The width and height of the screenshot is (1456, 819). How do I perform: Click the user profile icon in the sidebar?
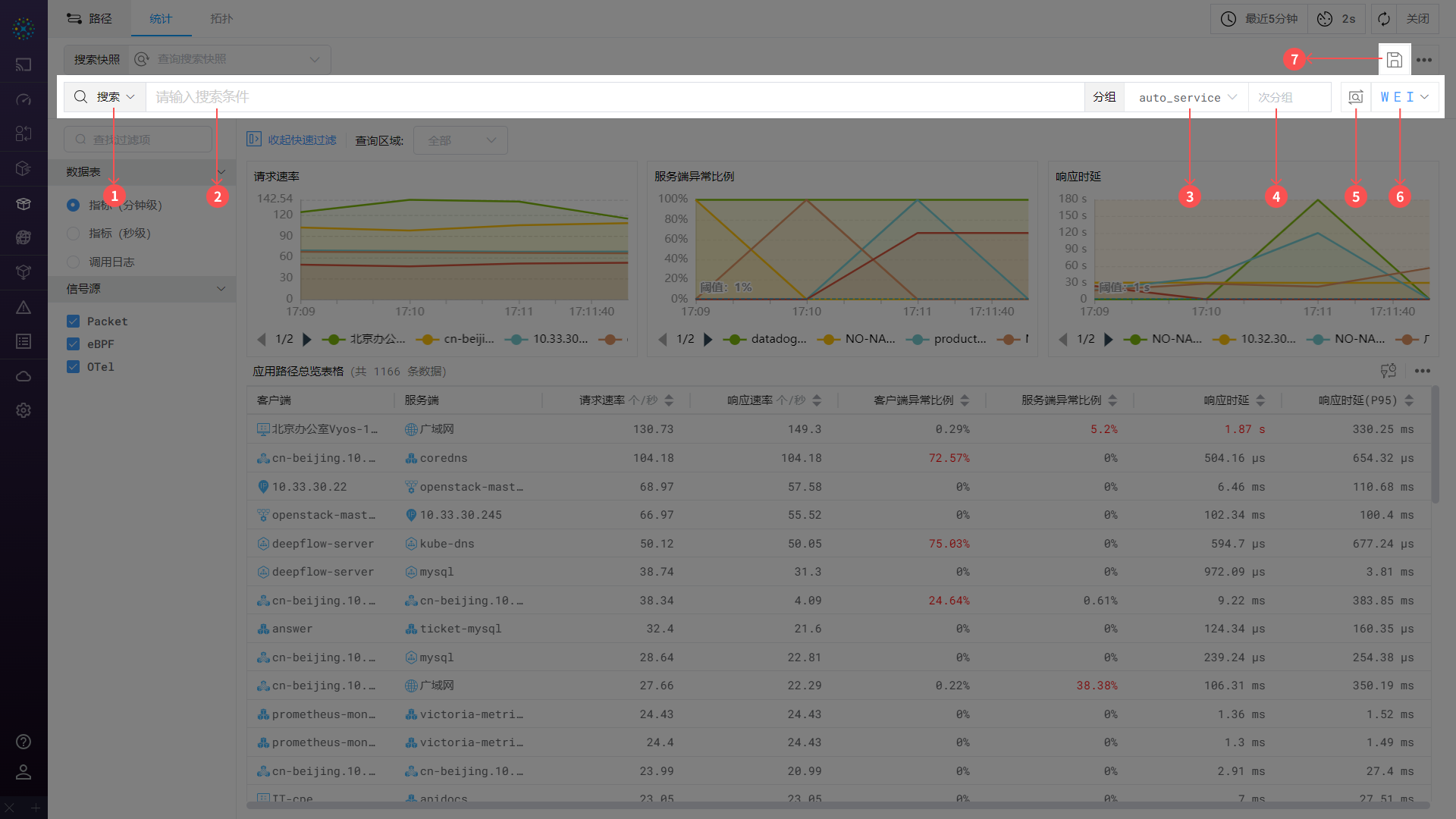[24, 772]
